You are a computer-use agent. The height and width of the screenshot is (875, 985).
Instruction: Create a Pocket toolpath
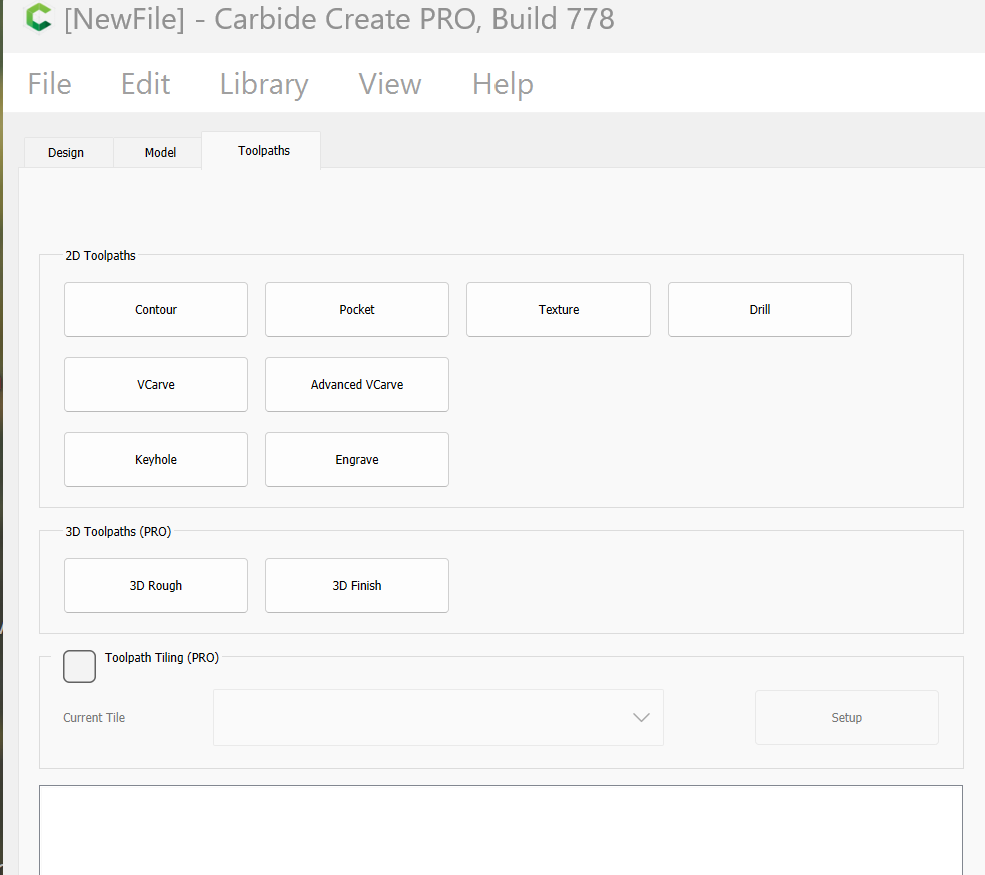pyautogui.click(x=357, y=310)
